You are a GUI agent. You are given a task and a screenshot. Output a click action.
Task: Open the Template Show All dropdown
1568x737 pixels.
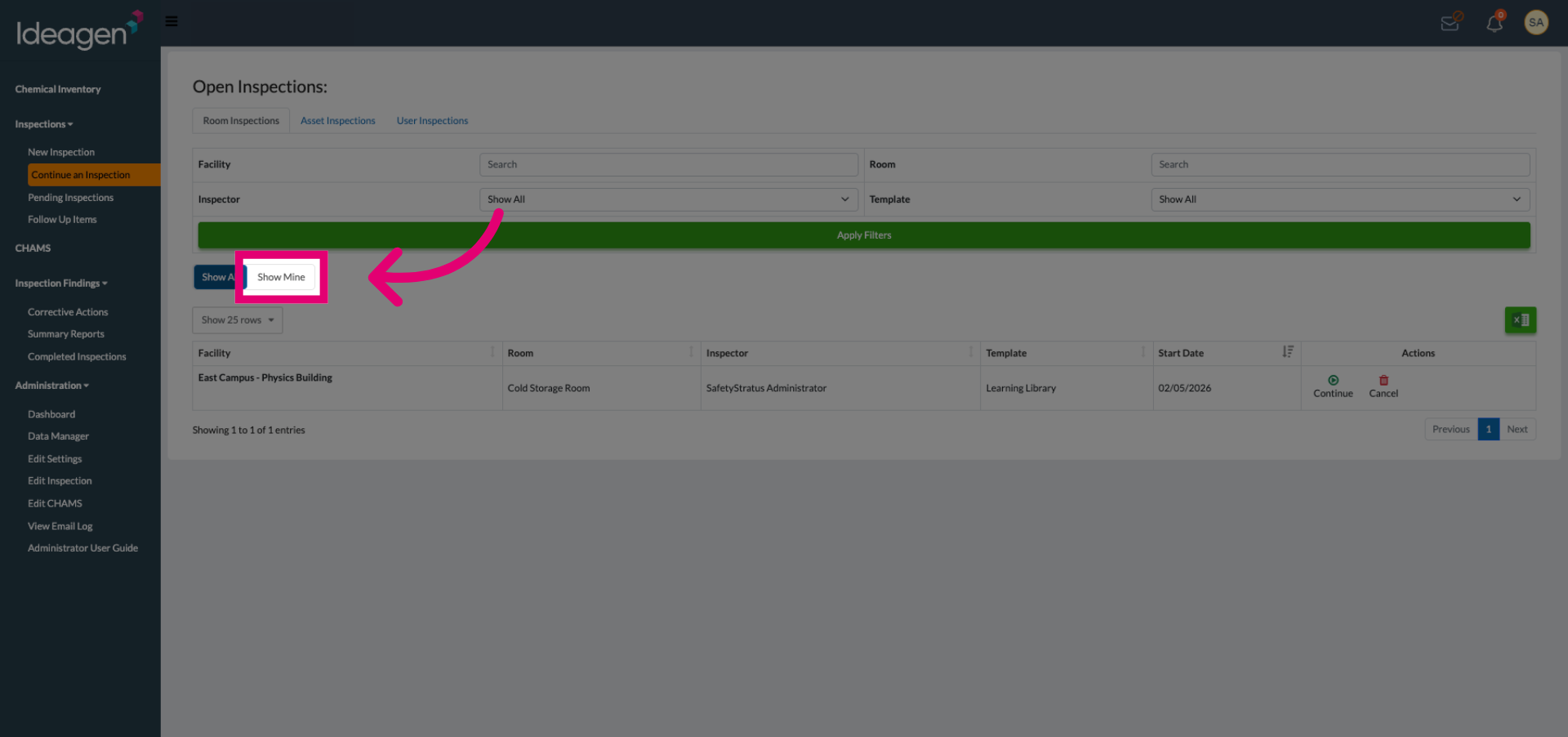coord(1339,199)
